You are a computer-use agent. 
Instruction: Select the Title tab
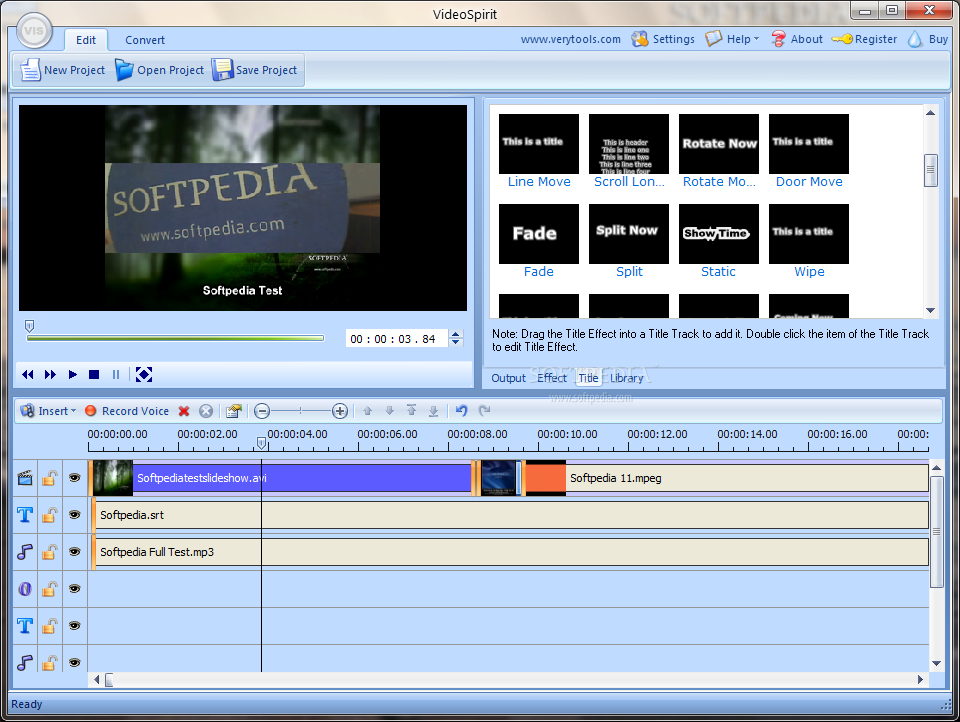(588, 378)
